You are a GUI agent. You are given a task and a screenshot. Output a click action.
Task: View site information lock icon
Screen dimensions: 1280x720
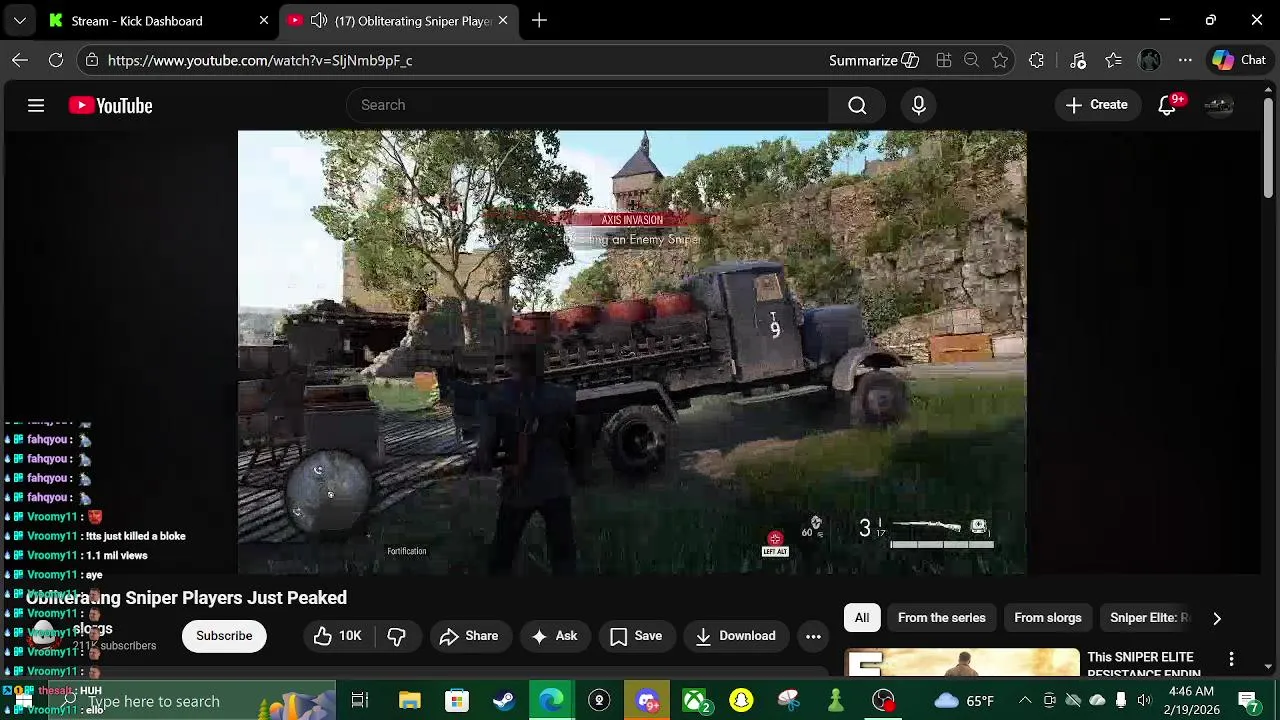pyautogui.click(x=92, y=60)
